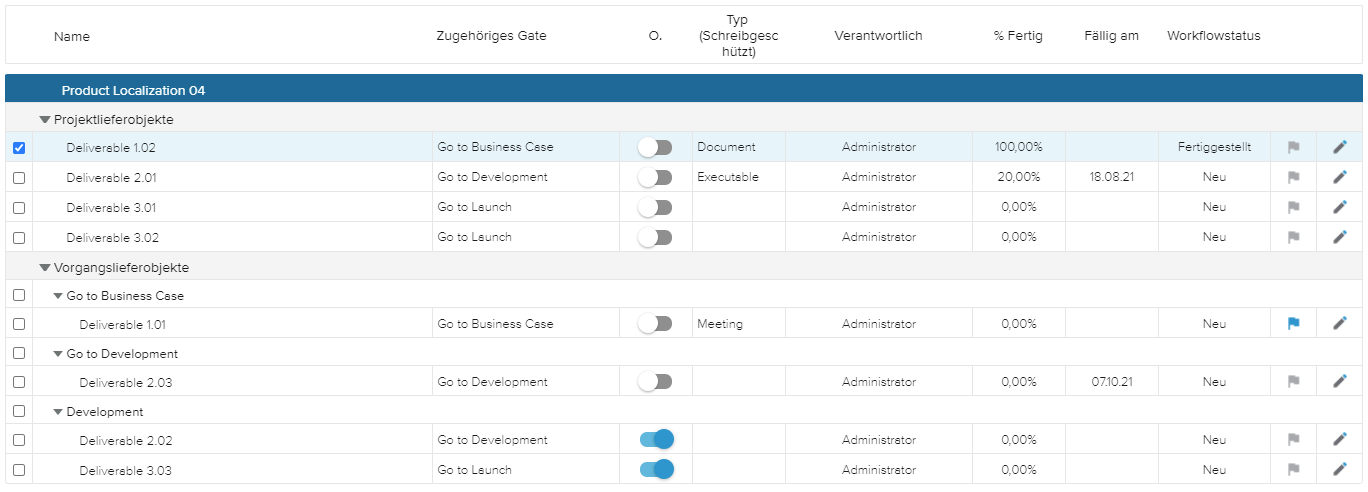Check the Deliverable 3.03 row checkbox
Viewport: 1368px width, 492px height.
(19, 470)
